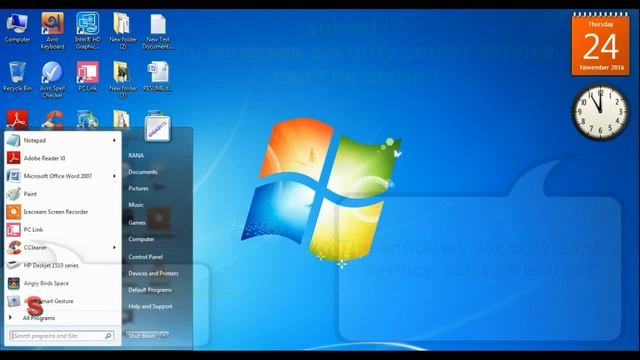Click the user account picture in Start menu
Viewport: 640px width, 360px height.
coord(158,129)
